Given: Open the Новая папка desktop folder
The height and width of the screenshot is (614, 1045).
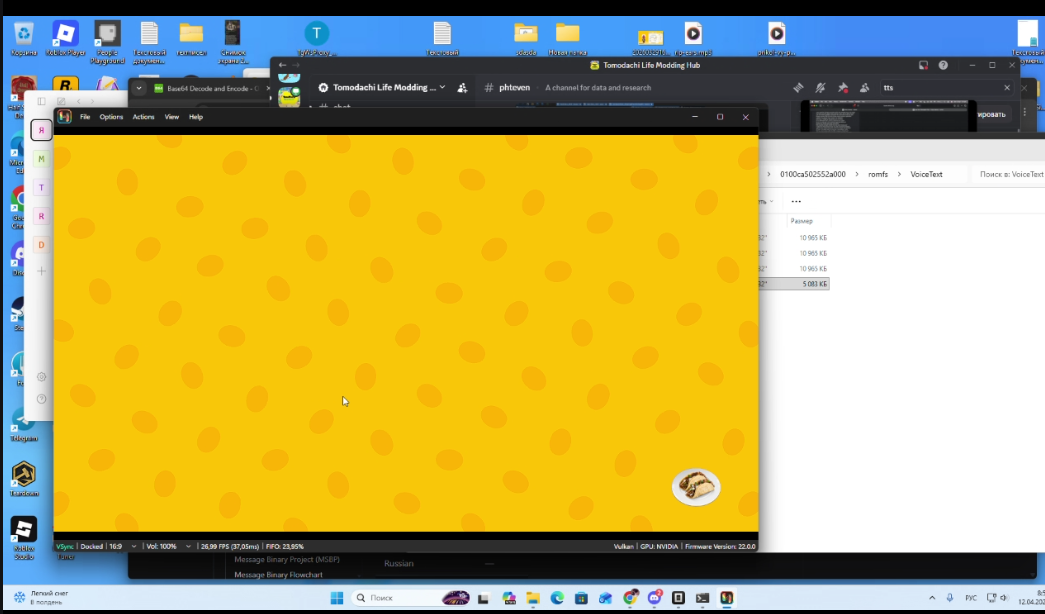Looking at the screenshot, I should [567, 38].
